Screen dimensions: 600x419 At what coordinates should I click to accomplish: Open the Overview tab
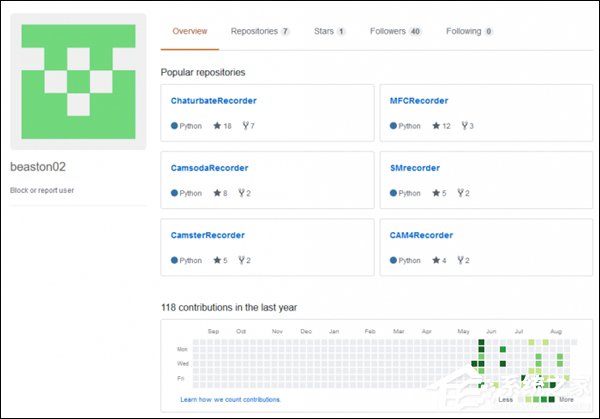point(190,32)
